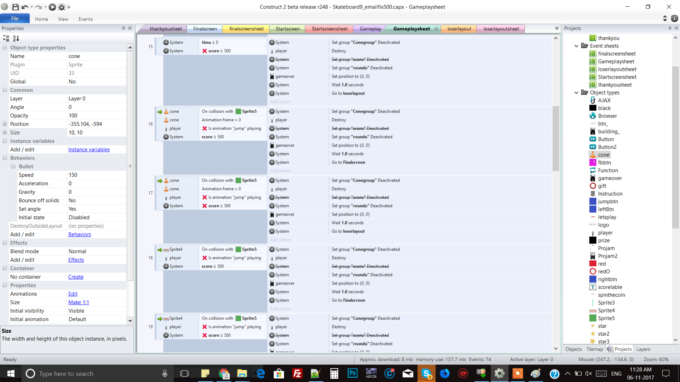680x382 pixels.
Task: Collapse the Object types folder
Action: 576,93
